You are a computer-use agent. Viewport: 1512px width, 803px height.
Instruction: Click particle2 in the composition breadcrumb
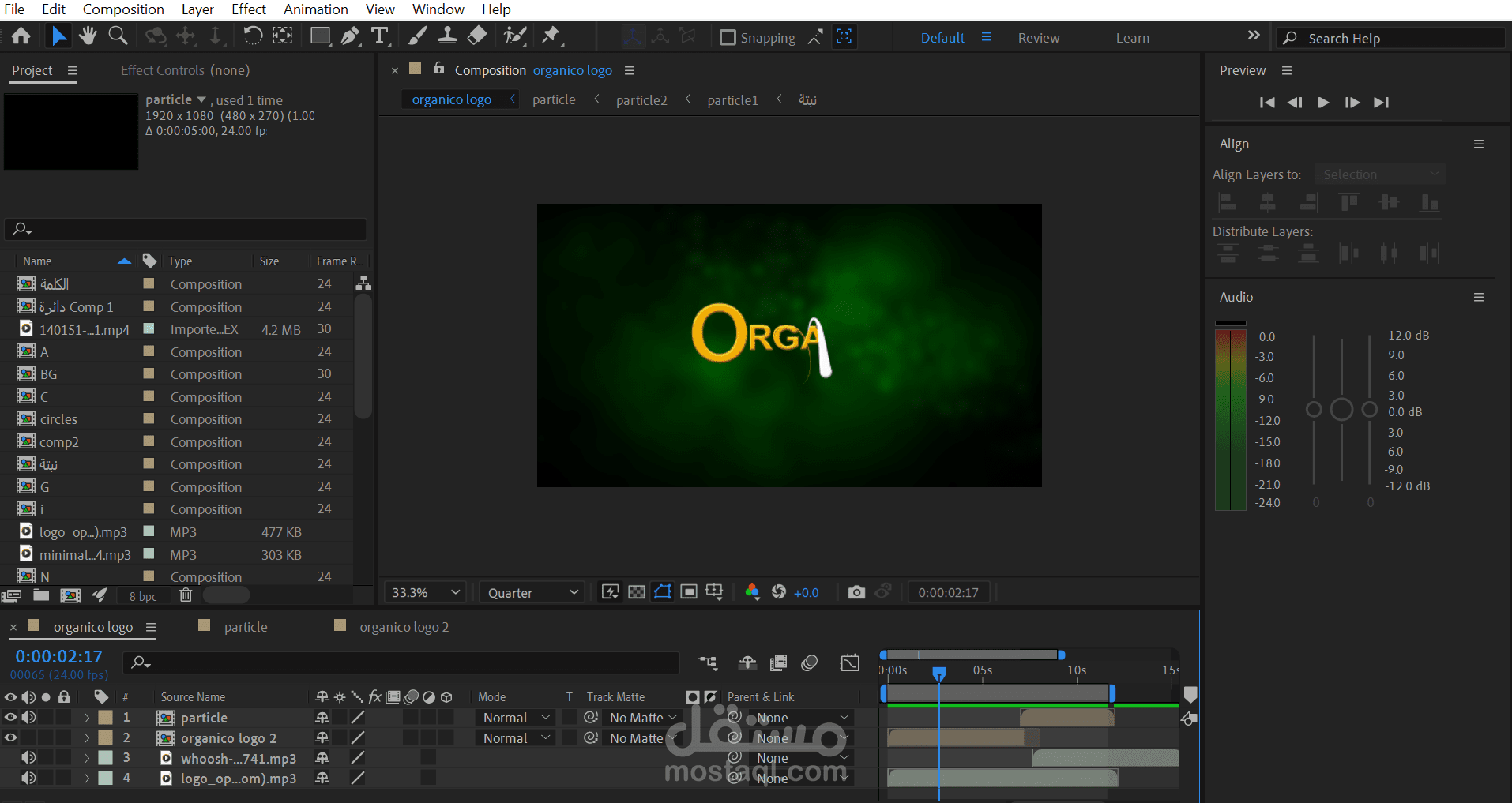[641, 100]
